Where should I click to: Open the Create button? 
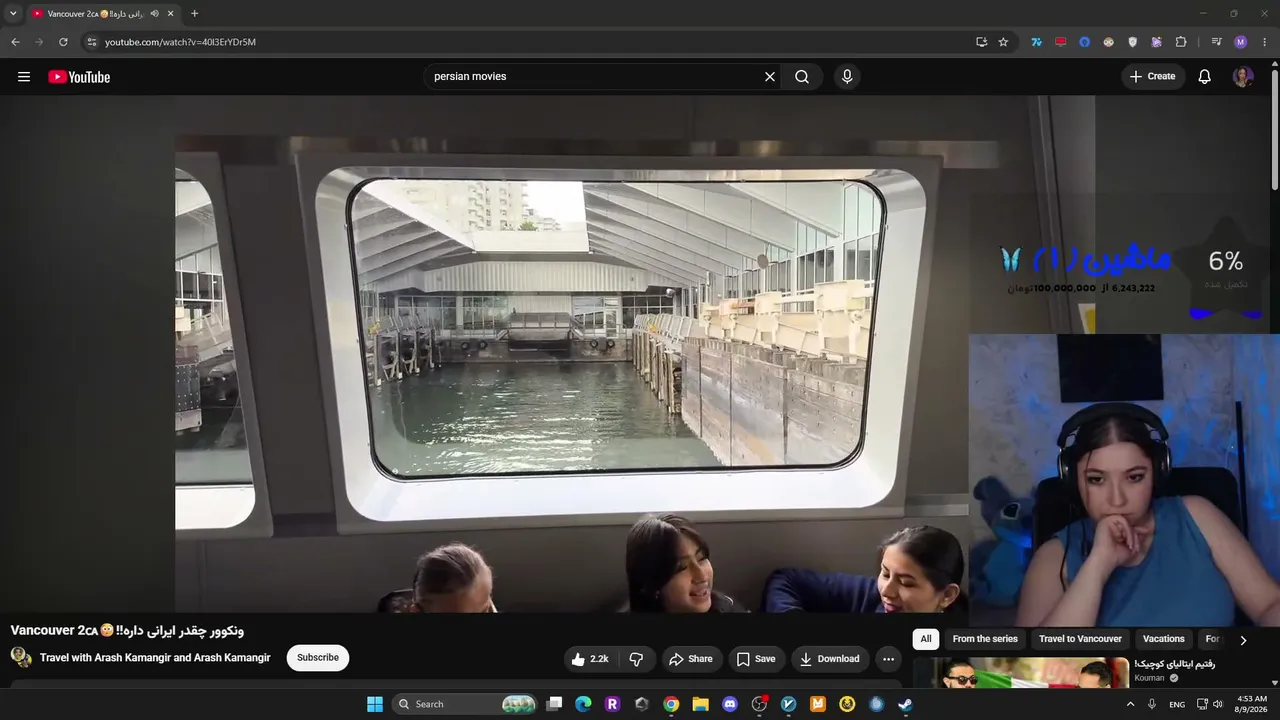click(1153, 77)
